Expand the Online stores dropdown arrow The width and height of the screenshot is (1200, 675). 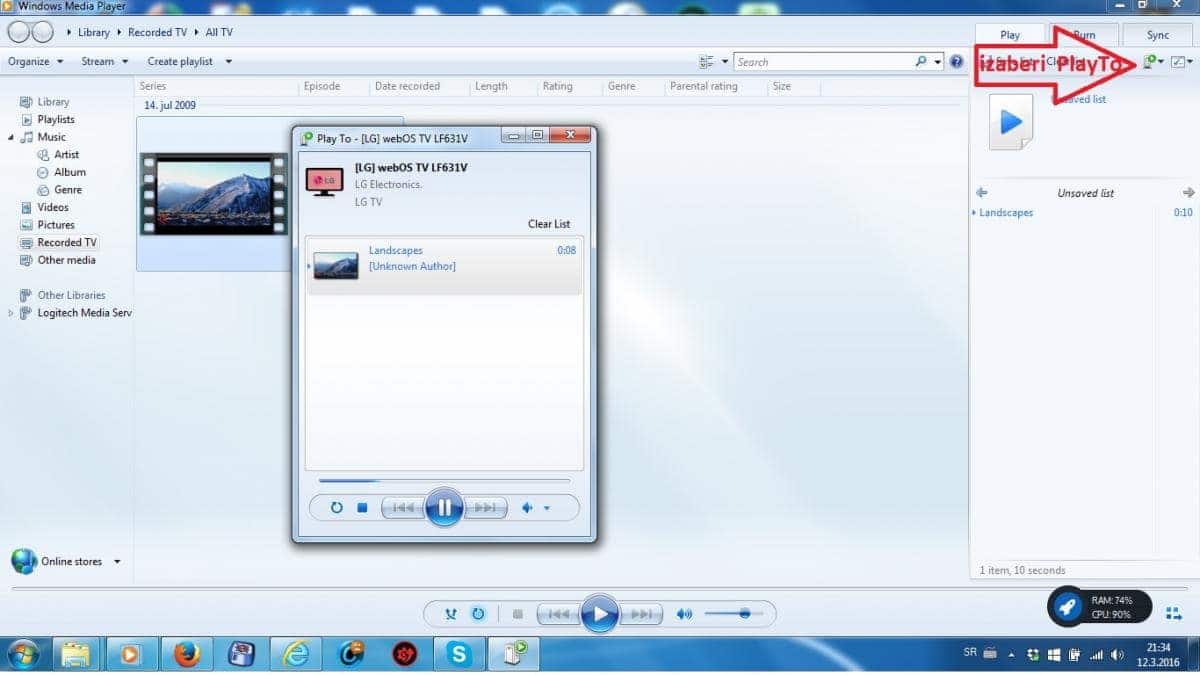tap(117, 562)
